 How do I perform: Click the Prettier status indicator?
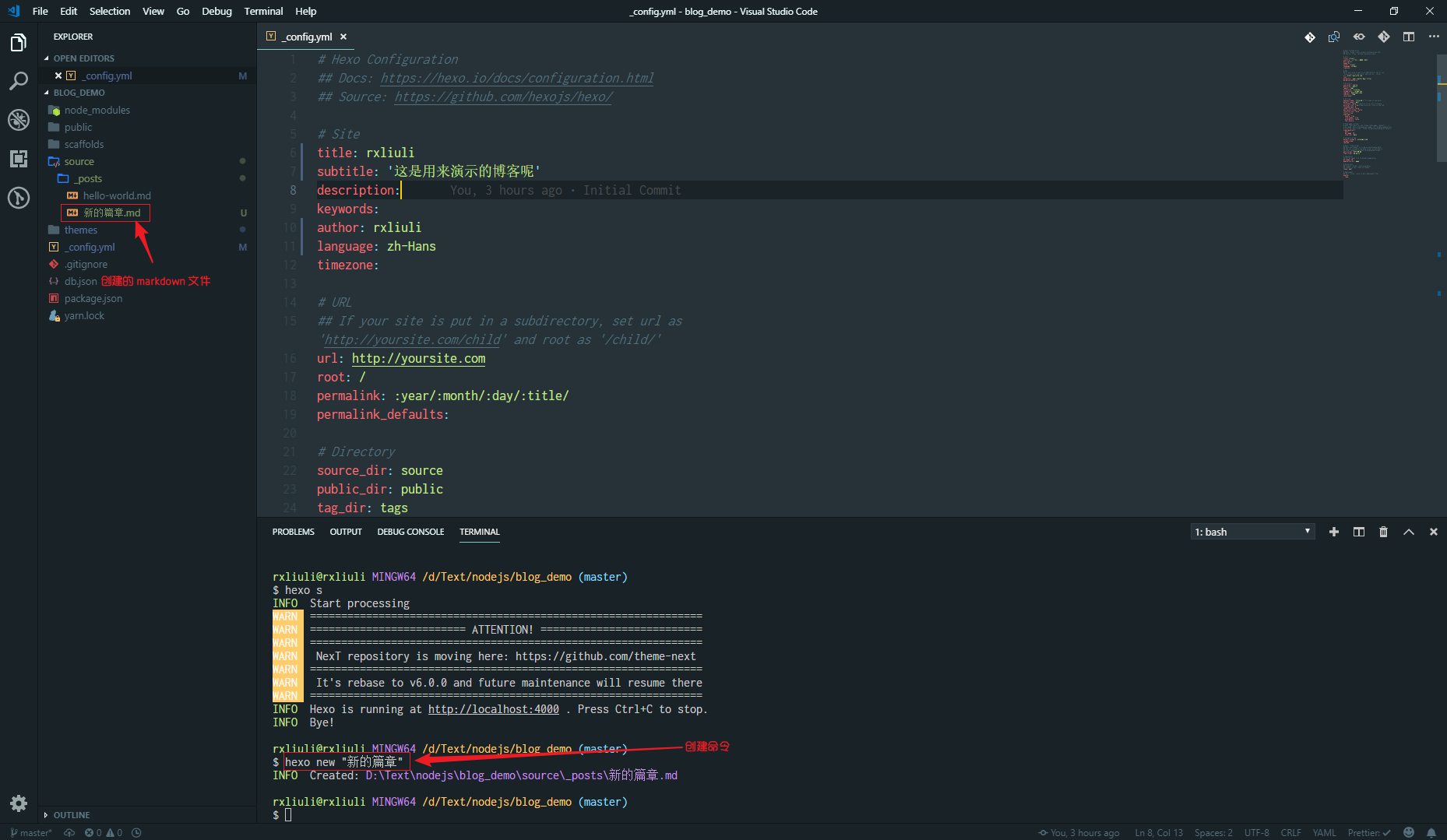point(1369,832)
